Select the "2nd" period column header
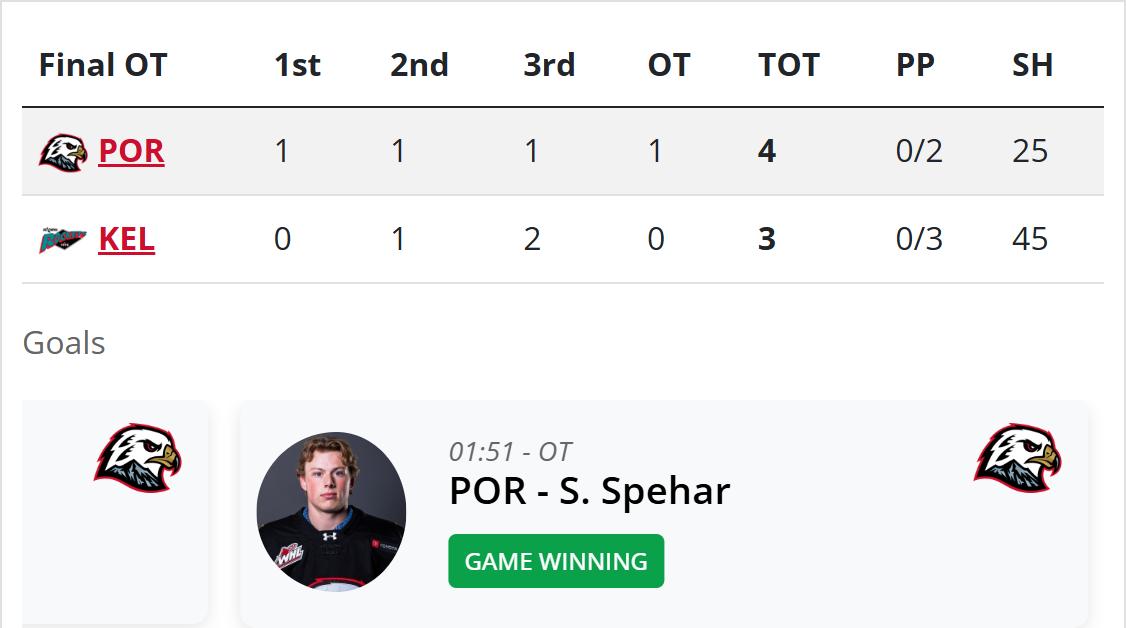Image resolution: width=1126 pixels, height=628 pixels. click(419, 65)
